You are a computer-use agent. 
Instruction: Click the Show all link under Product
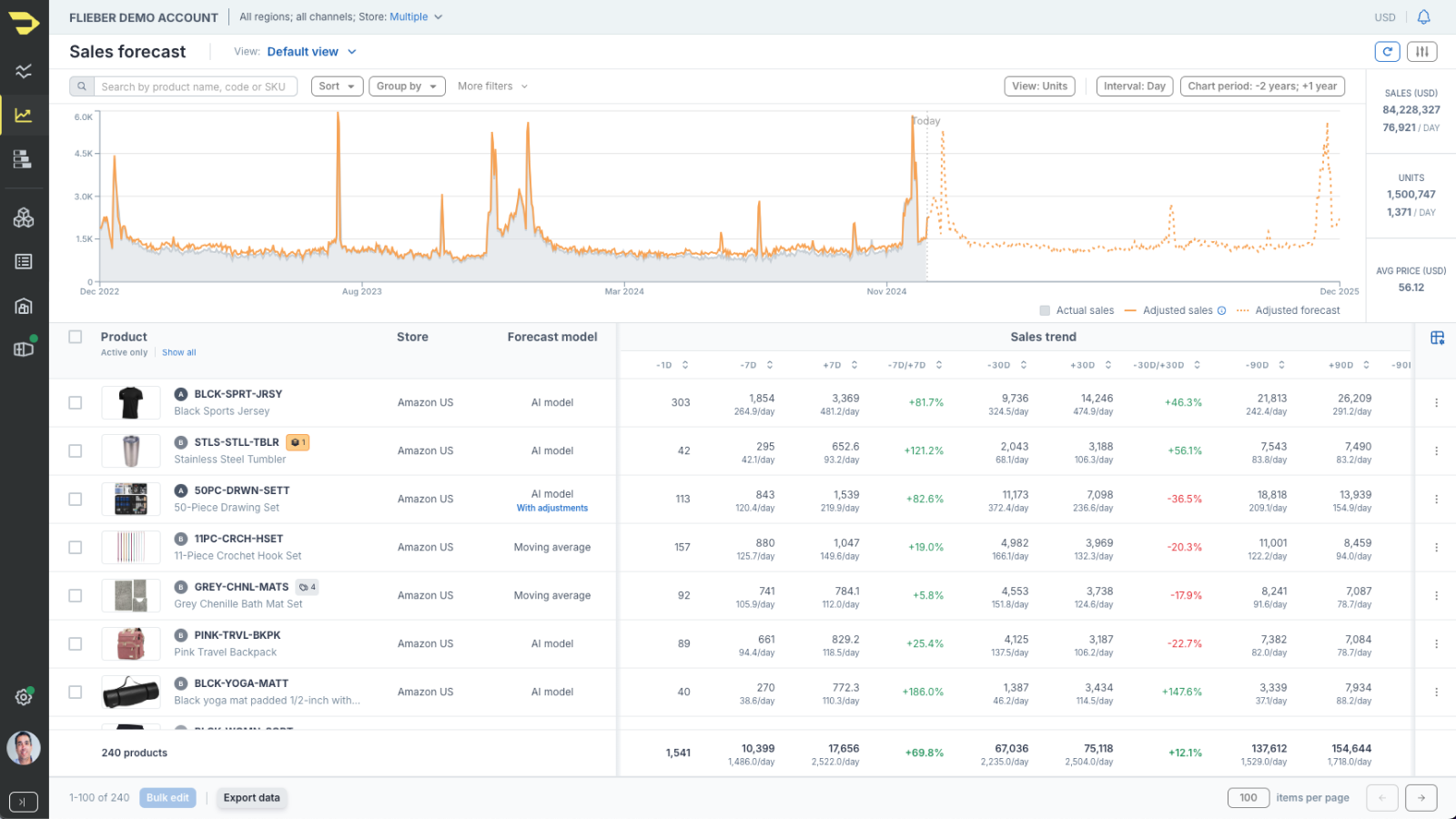pos(179,353)
